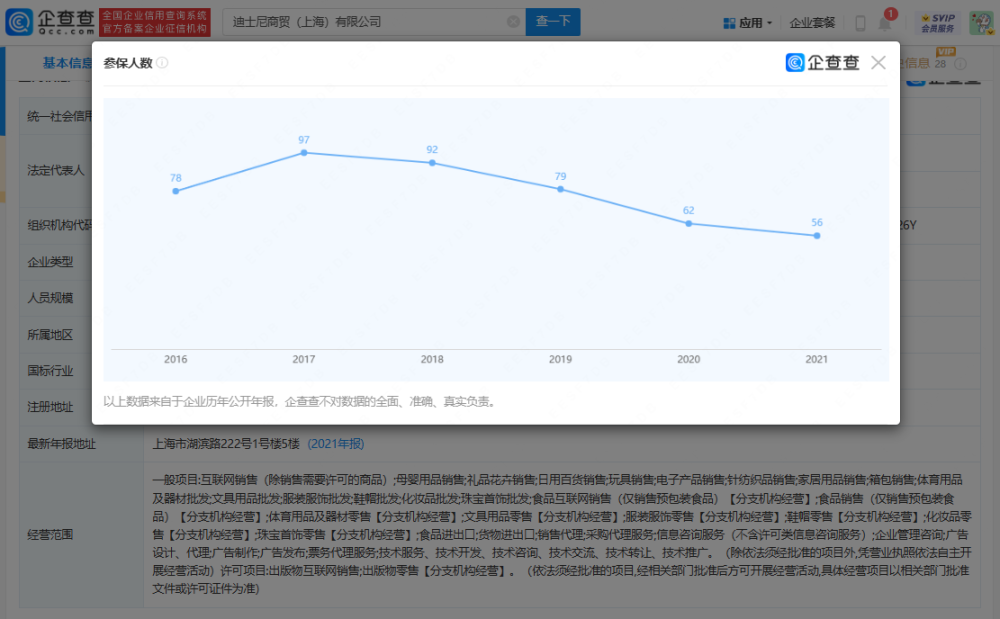Viewport: 1000px width, 619px height.
Task: Click the address 上海市湖滨路222号1号楼5楼
Action: click(x=226, y=444)
